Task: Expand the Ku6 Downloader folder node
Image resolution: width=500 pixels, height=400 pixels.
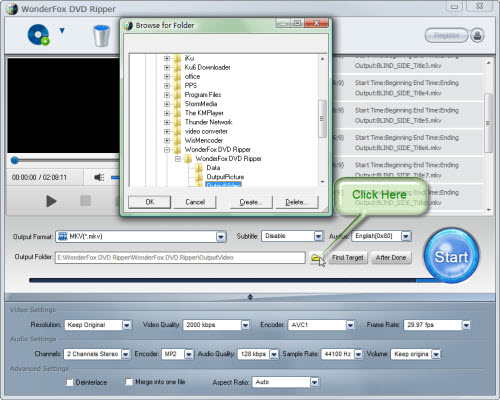Action: click(167, 67)
